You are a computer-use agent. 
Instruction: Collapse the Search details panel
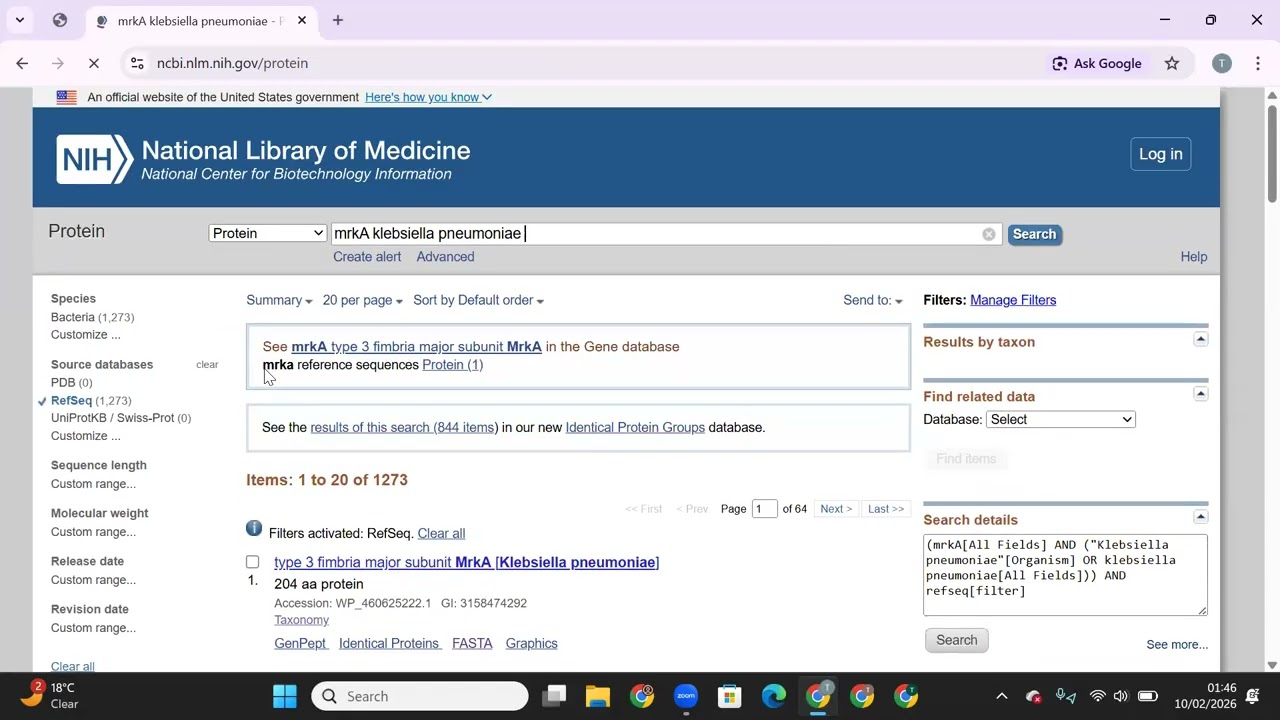tap(1200, 517)
